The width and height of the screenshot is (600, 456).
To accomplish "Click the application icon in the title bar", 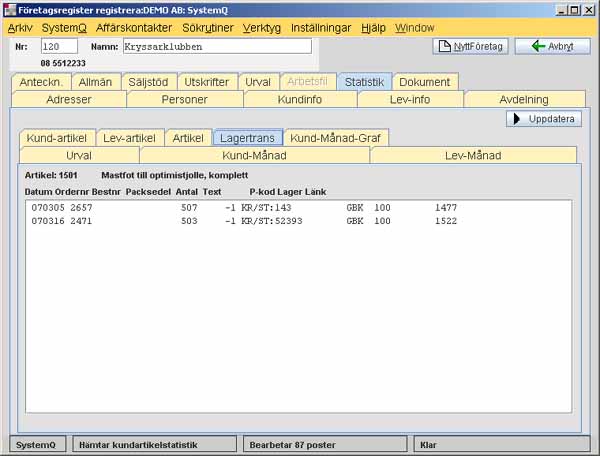I will 10,10.
